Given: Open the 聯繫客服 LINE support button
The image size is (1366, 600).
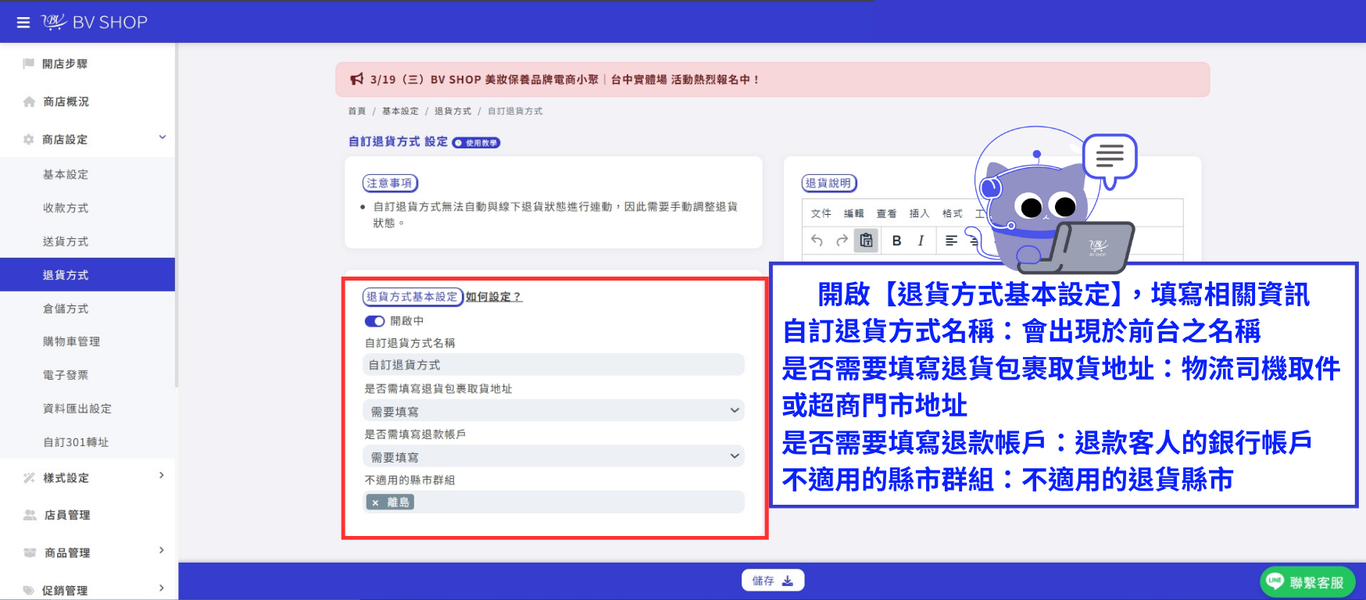Looking at the screenshot, I should click(x=1308, y=582).
